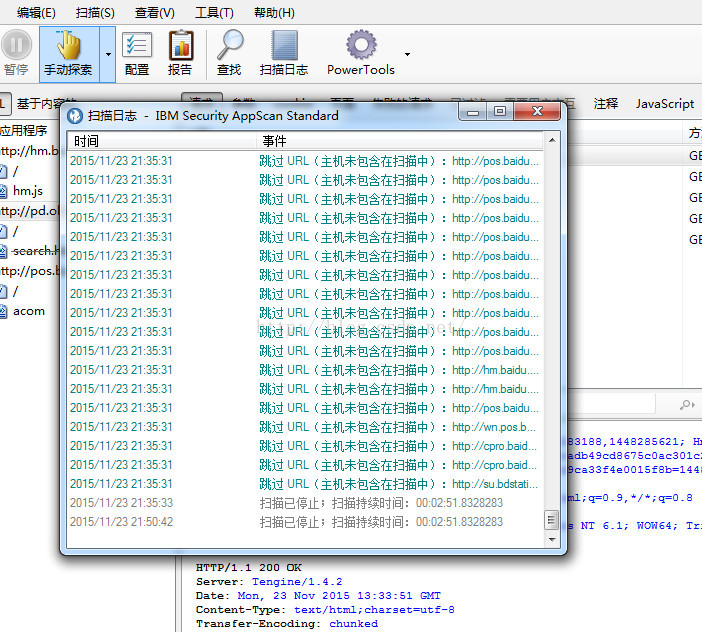
Task: Open the Scan Log (扫描日志) notebook icon
Action: [284, 45]
